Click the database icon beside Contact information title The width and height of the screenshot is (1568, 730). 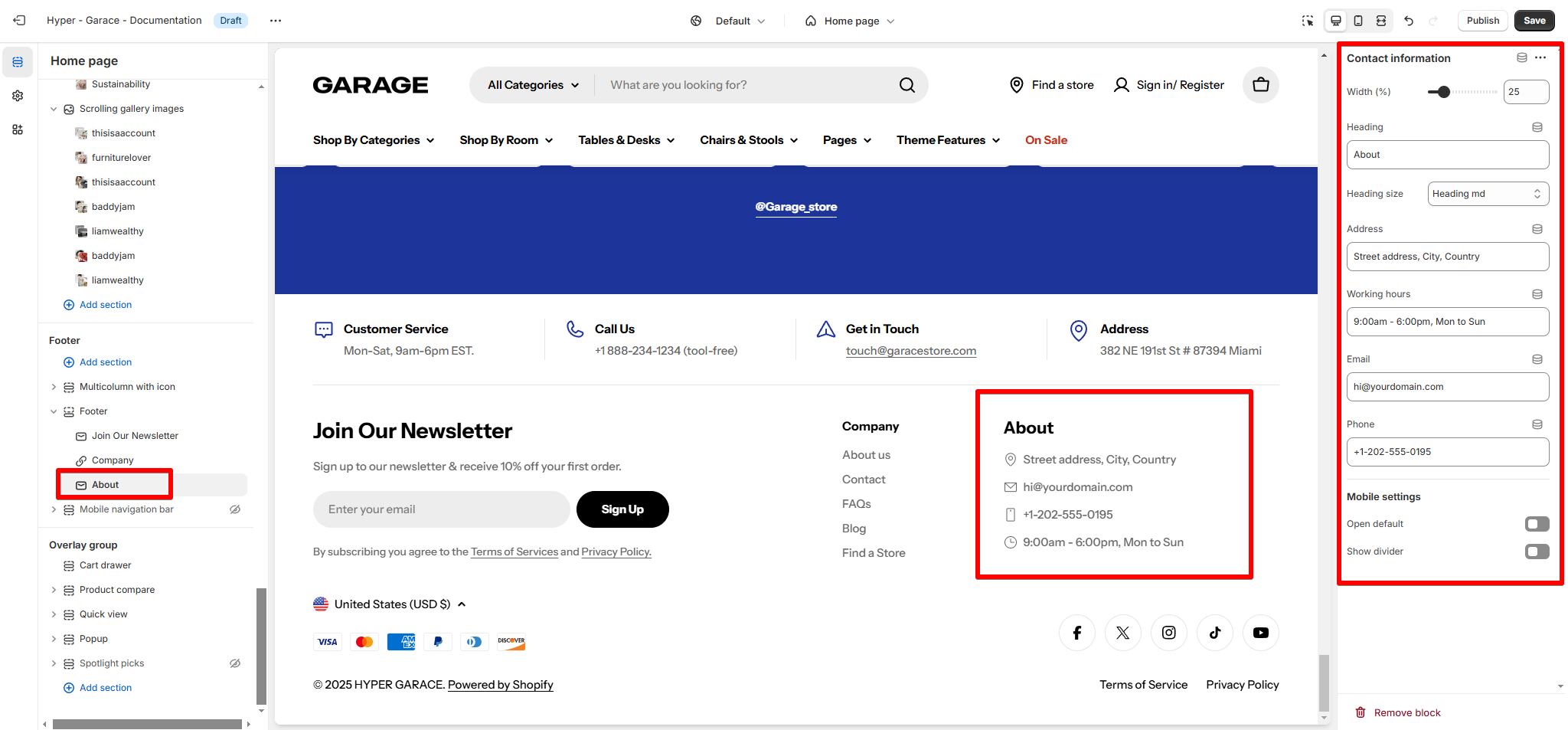coord(1522,57)
